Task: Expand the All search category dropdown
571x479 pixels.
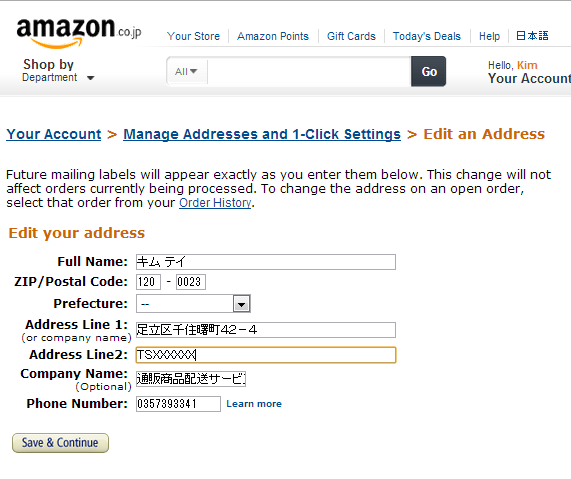Action: pos(186,71)
